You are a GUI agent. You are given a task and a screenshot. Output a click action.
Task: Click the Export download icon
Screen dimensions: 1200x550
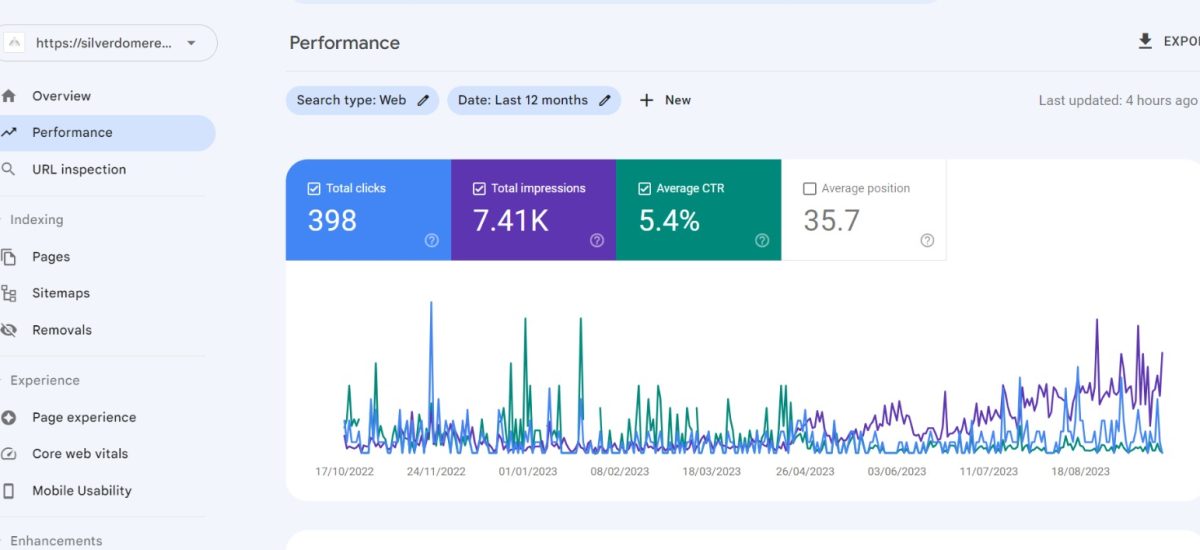[1145, 41]
